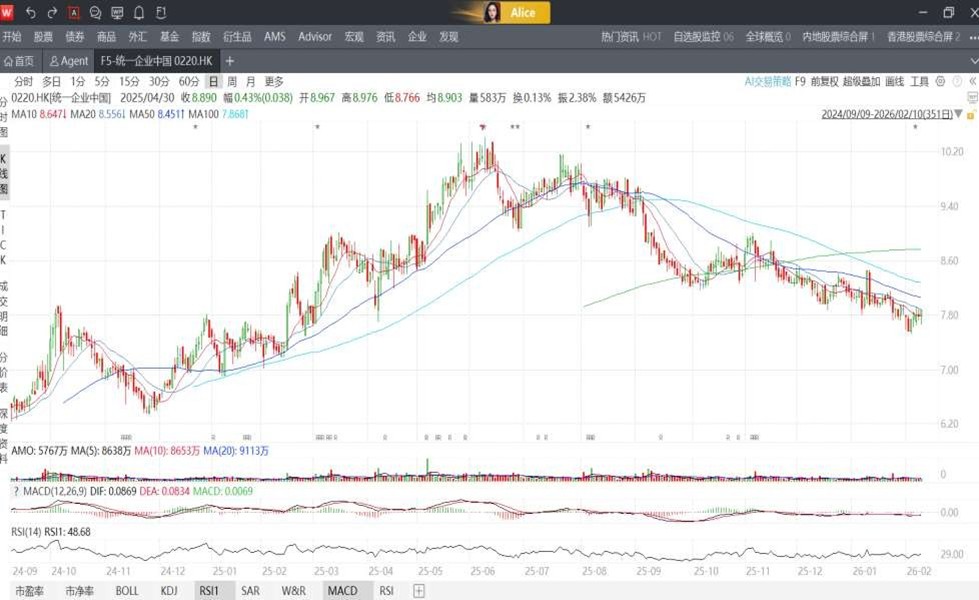Open the chat message bubble icon
Screen dimensions: 979x600
point(95,13)
